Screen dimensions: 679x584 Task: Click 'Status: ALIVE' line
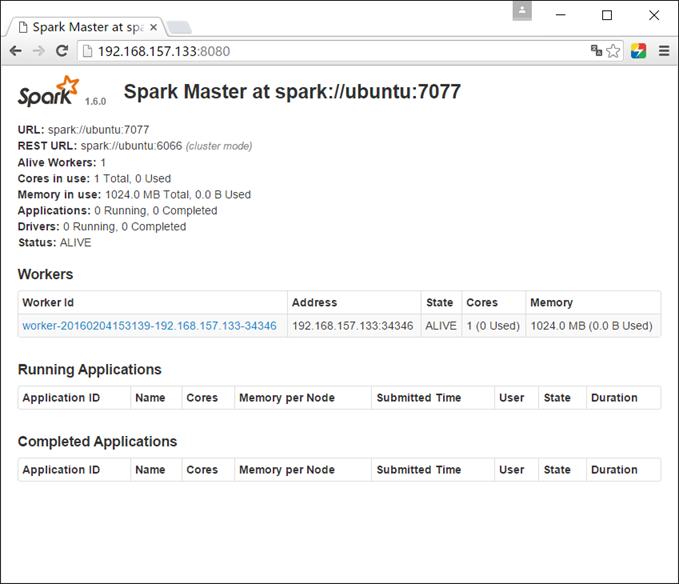(55, 242)
